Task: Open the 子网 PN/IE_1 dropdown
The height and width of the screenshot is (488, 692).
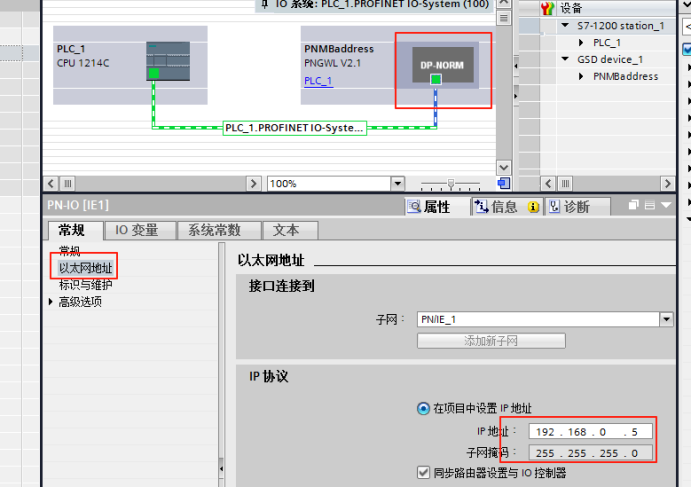Action: (666, 319)
